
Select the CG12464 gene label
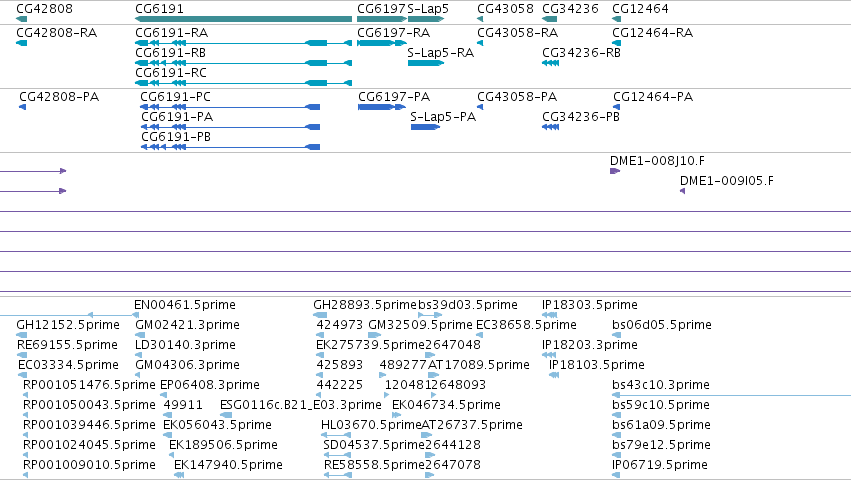click(640, 9)
